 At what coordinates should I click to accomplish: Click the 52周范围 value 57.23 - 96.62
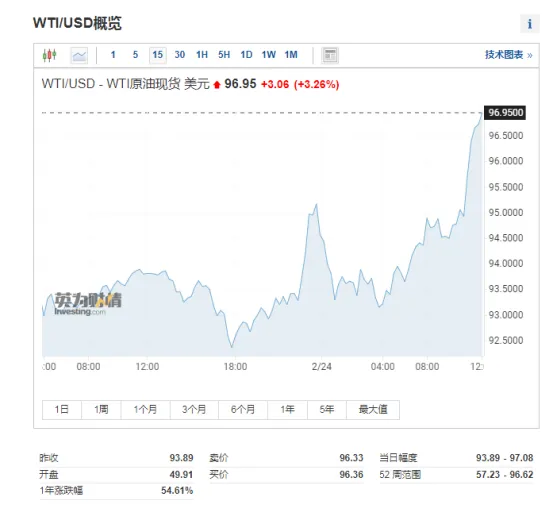point(505,474)
